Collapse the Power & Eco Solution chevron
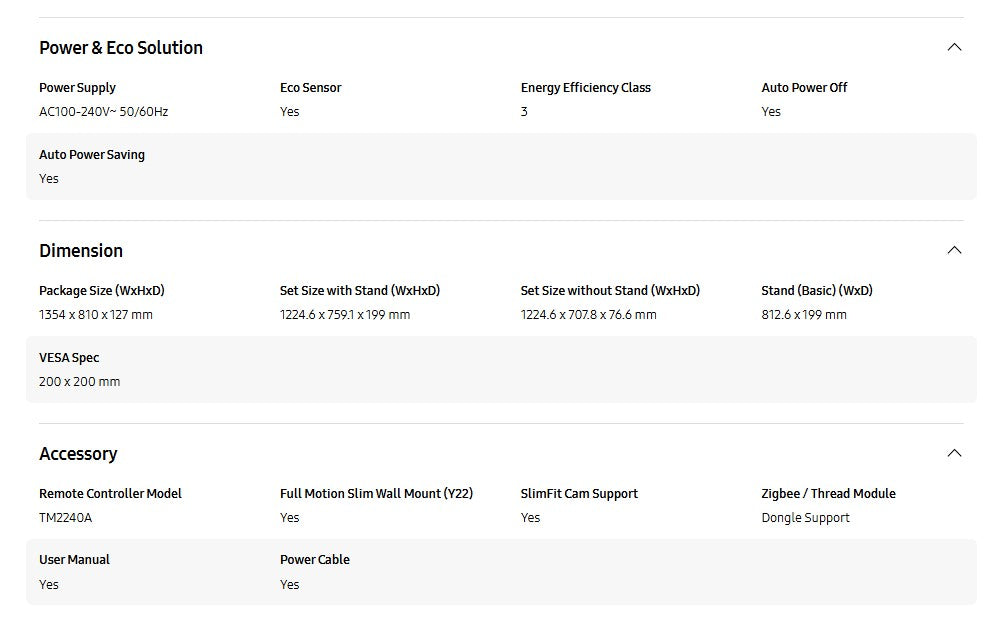 coord(954,47)
